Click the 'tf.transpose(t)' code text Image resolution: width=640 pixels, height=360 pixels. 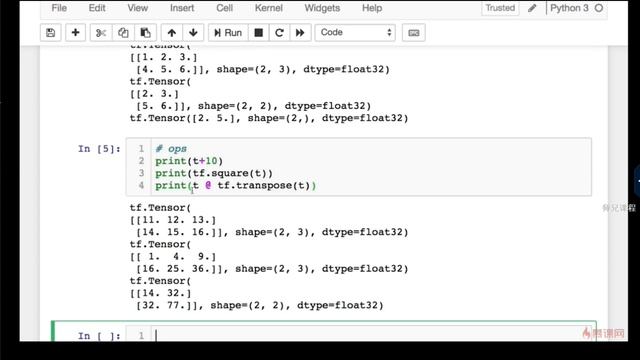point(264,185)
